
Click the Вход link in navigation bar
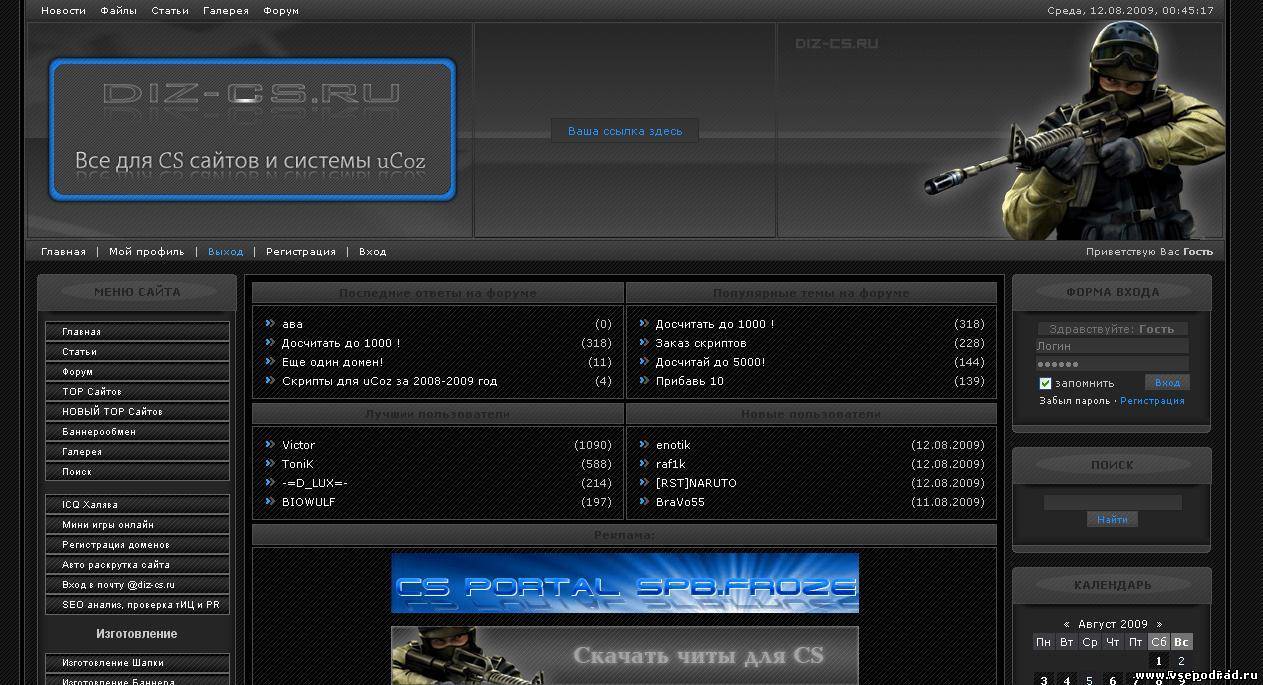click(x=373, y=252)
